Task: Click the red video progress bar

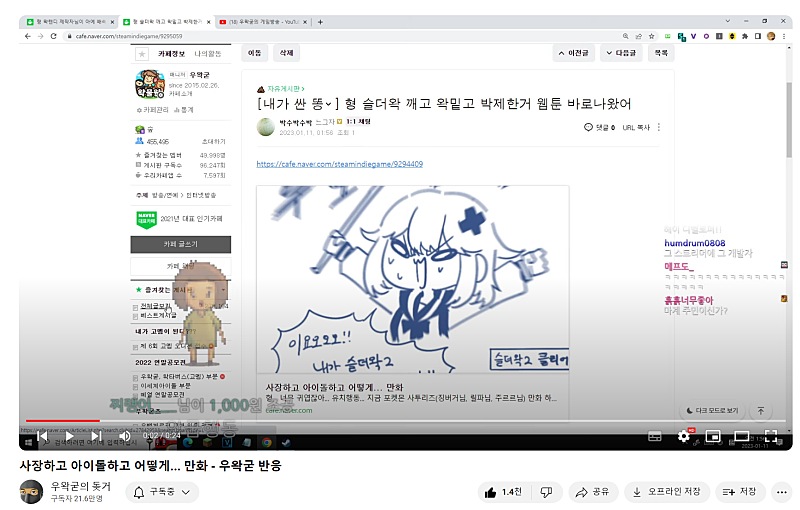Action: click(x=62, y=421)
